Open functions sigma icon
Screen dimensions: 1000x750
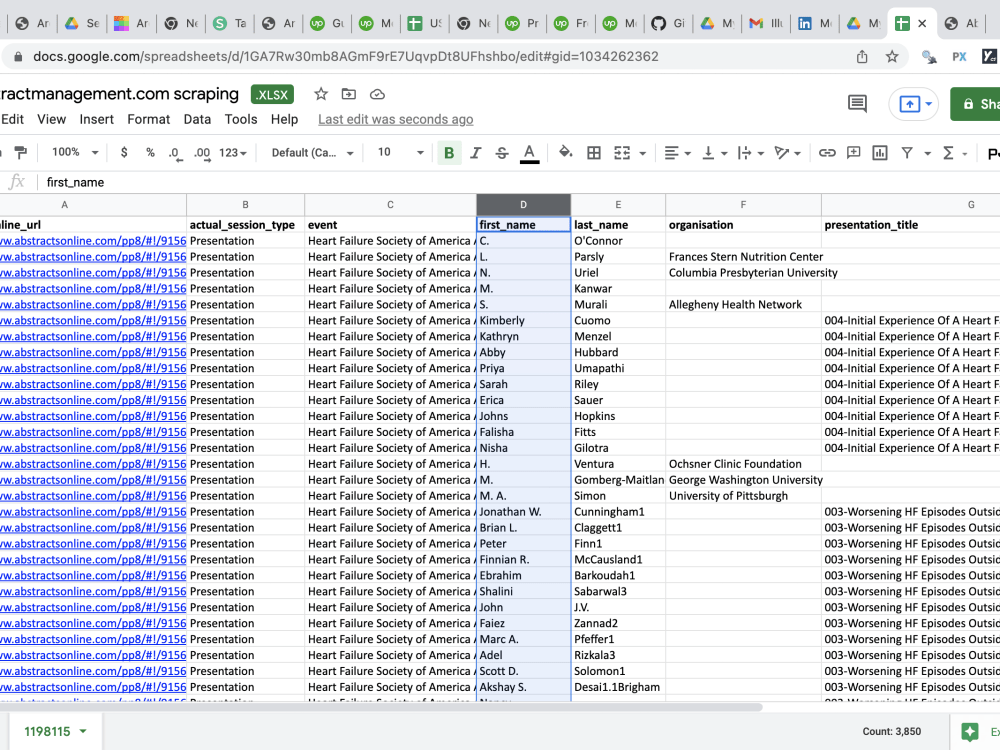click(x=948, y=152)
